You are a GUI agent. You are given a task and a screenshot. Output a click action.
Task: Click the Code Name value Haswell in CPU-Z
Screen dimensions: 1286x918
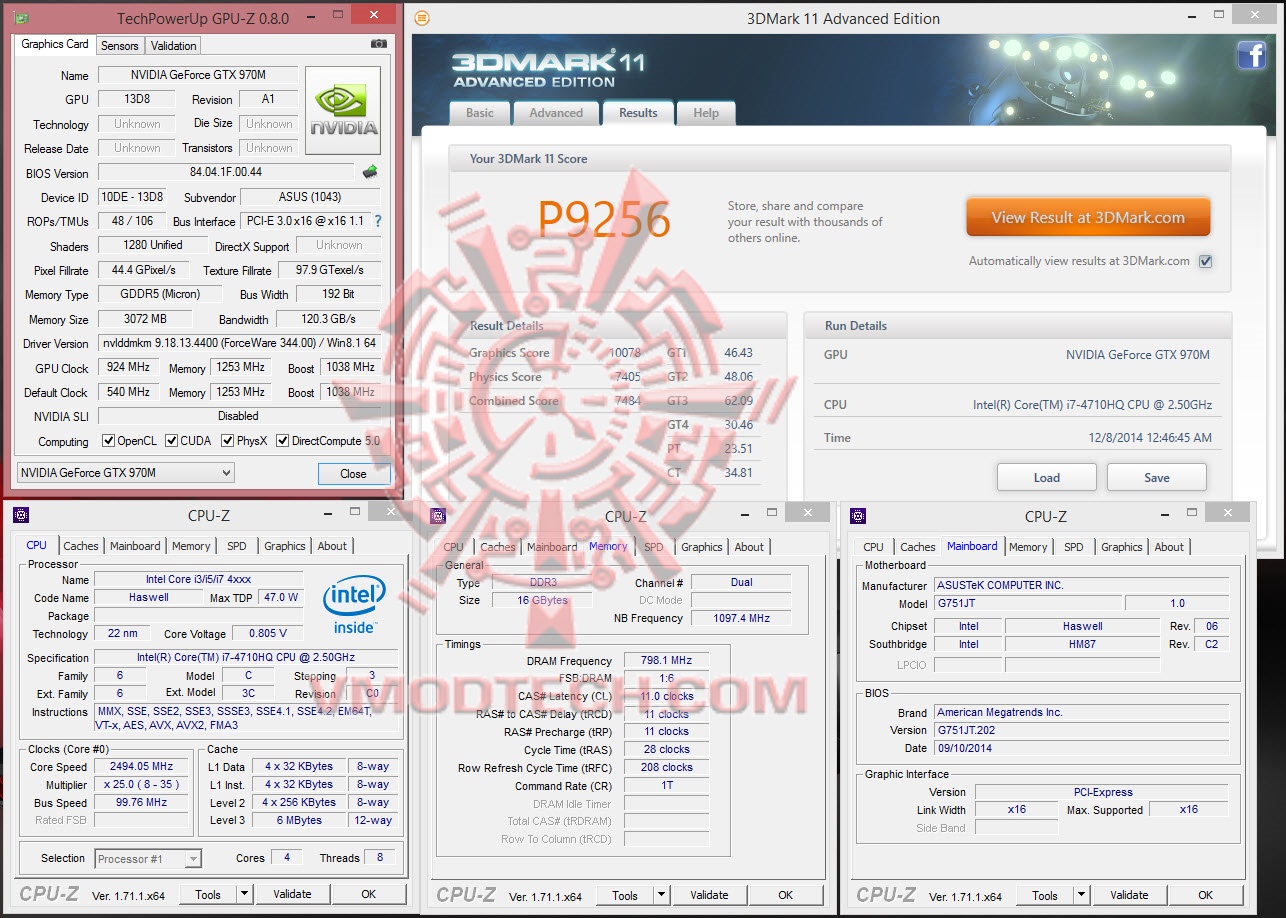tap(149, 597)
